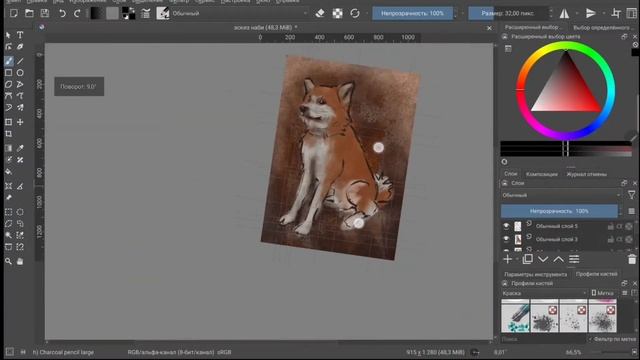The image size is (640, 360).
Task: Toggle lock on Обычный слой 5
Action: [611, 226]
